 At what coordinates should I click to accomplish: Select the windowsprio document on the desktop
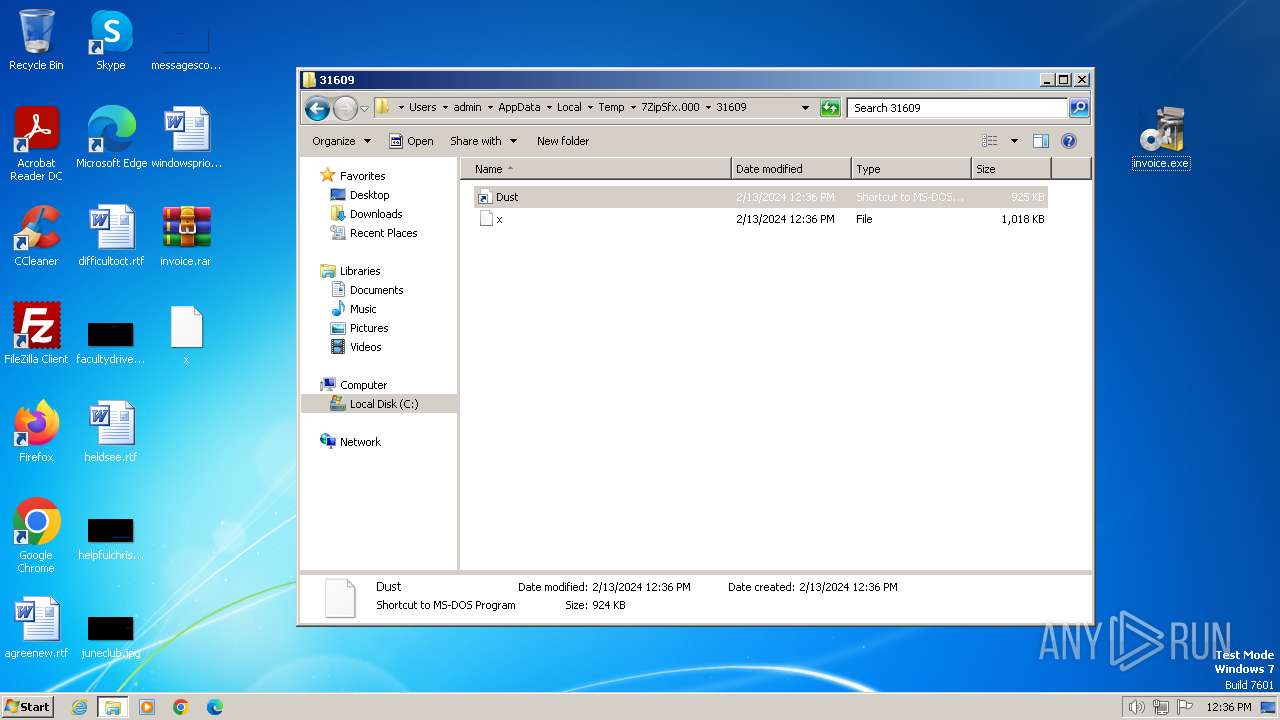(186, 137)
